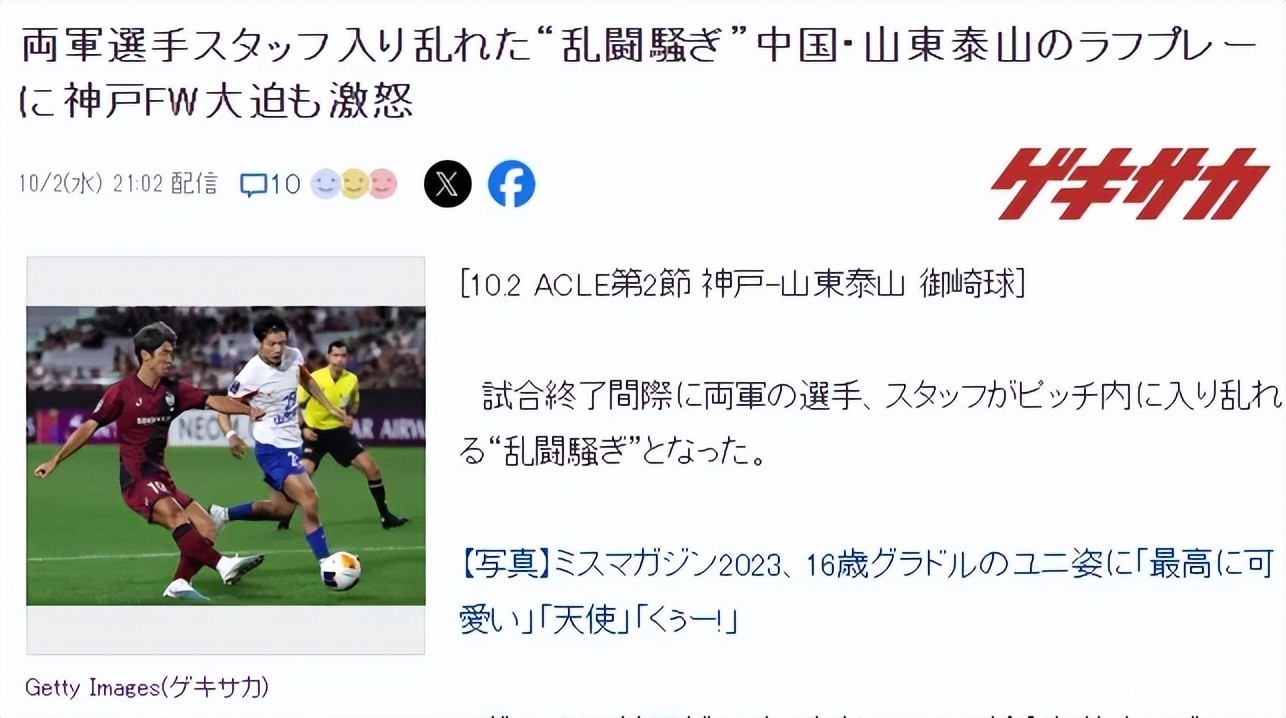Select the comment count number 10
The image size is (1286, 718).
[x=285, y=184]
